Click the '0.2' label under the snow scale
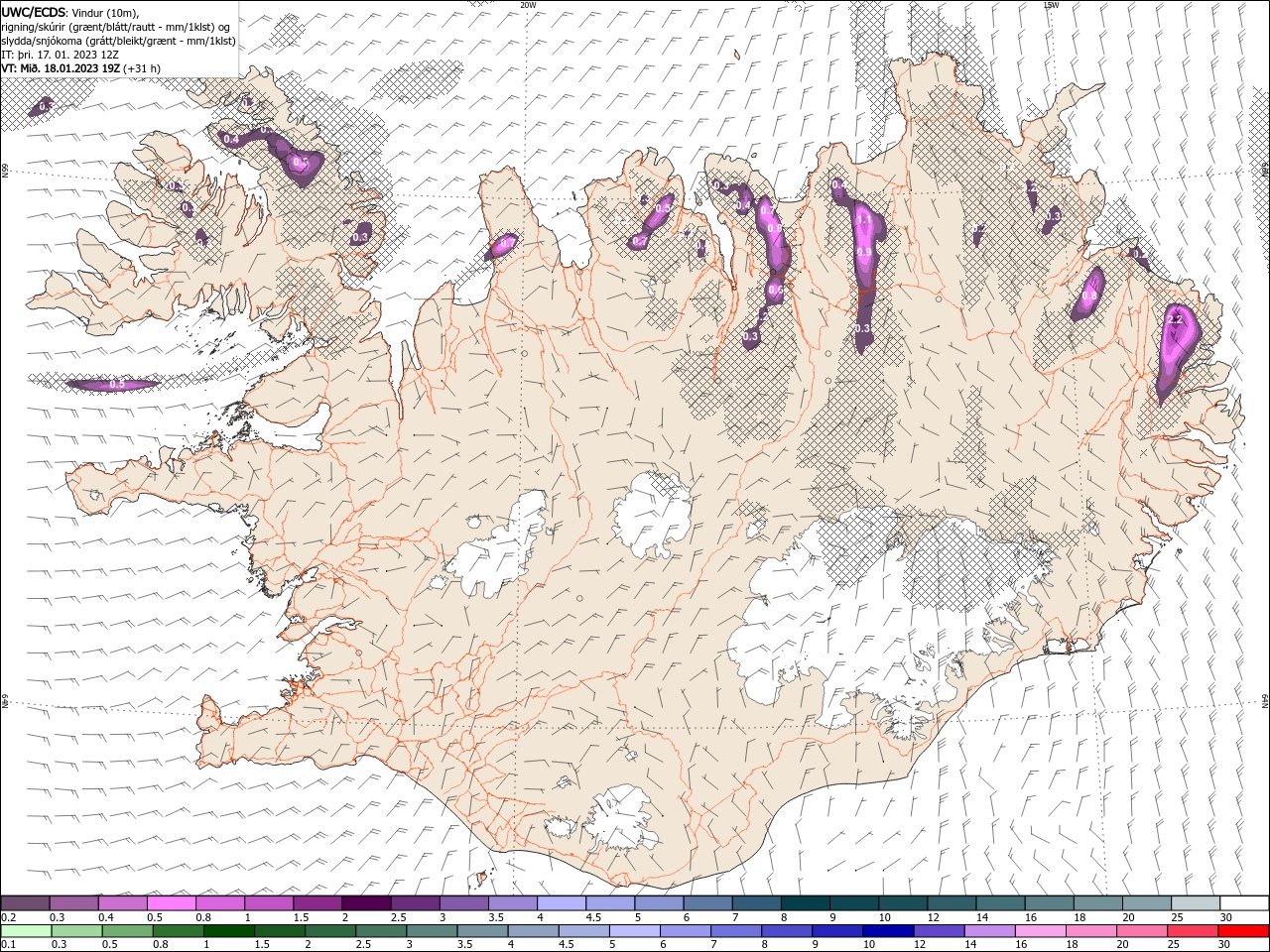1270x952 pixels. pyautogui.click(x=9, y=917)
